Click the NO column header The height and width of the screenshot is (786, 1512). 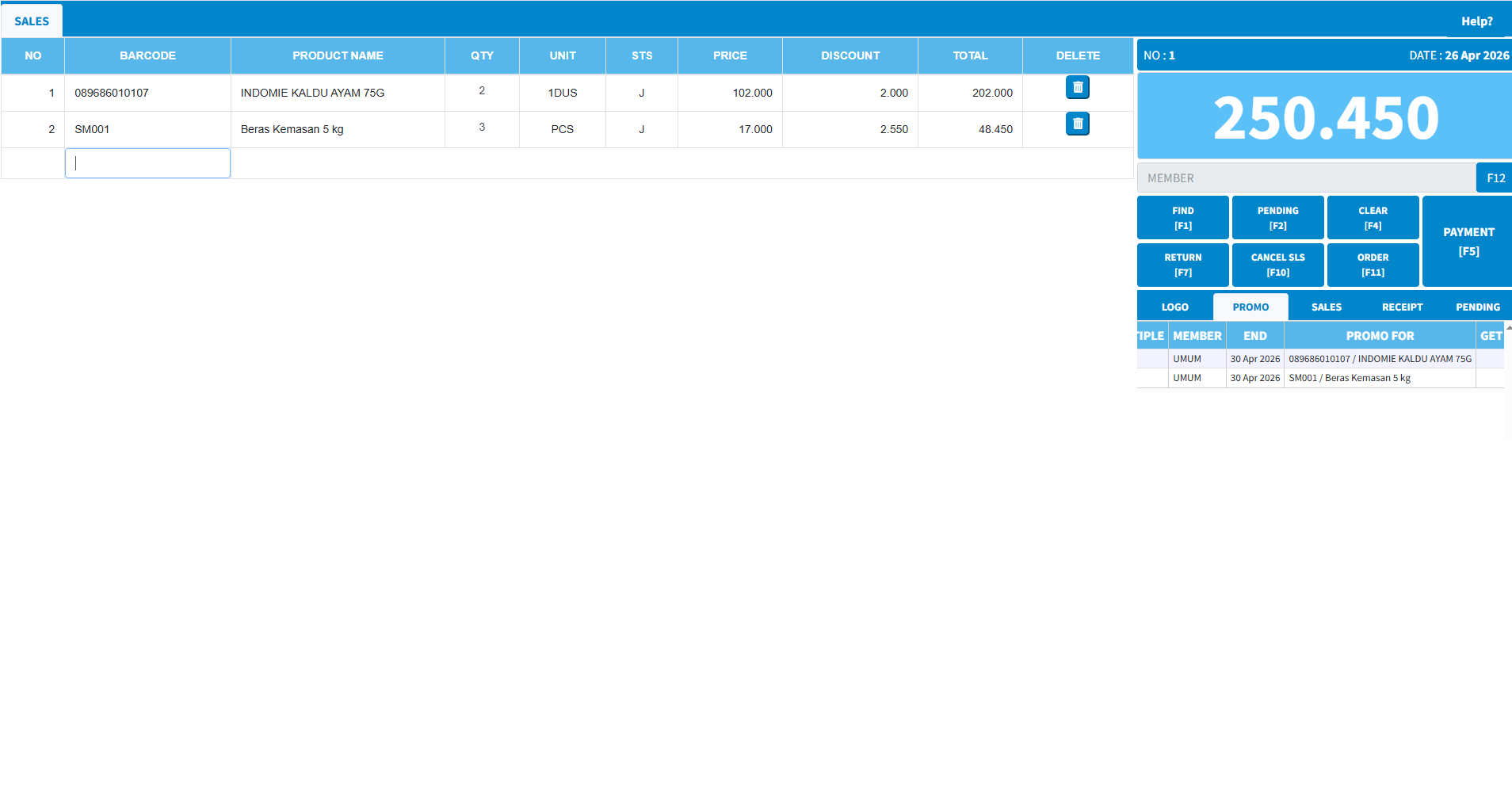click(x=32, y=55)
